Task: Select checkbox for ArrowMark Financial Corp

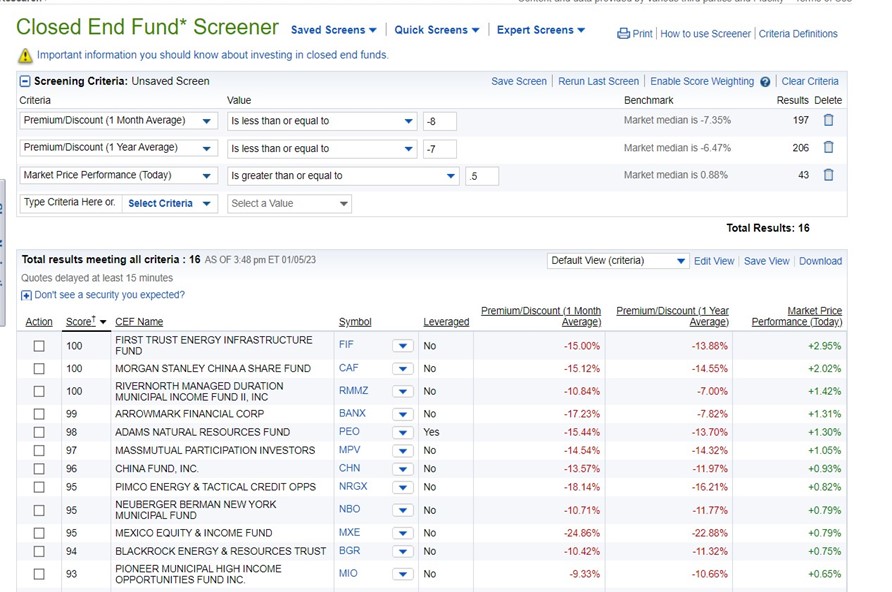Action: [39, 414]
